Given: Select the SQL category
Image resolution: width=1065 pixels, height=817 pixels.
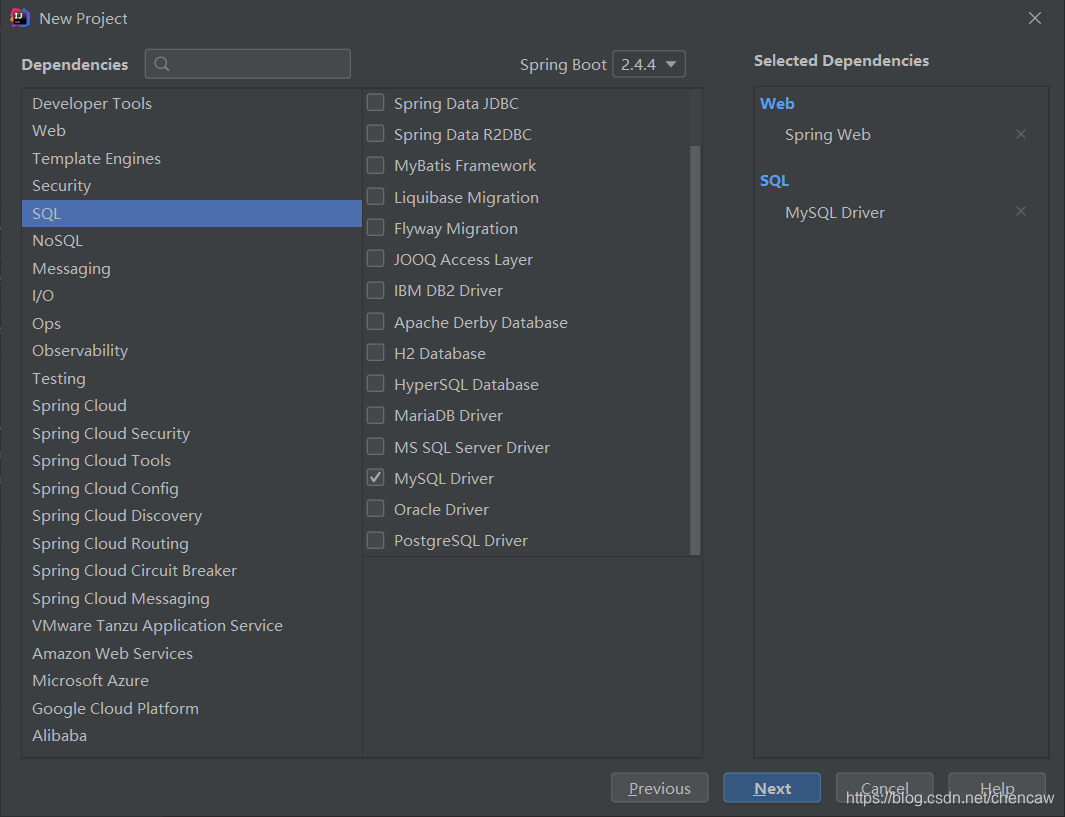Looking at the screenshot, I should coord(192,213).
